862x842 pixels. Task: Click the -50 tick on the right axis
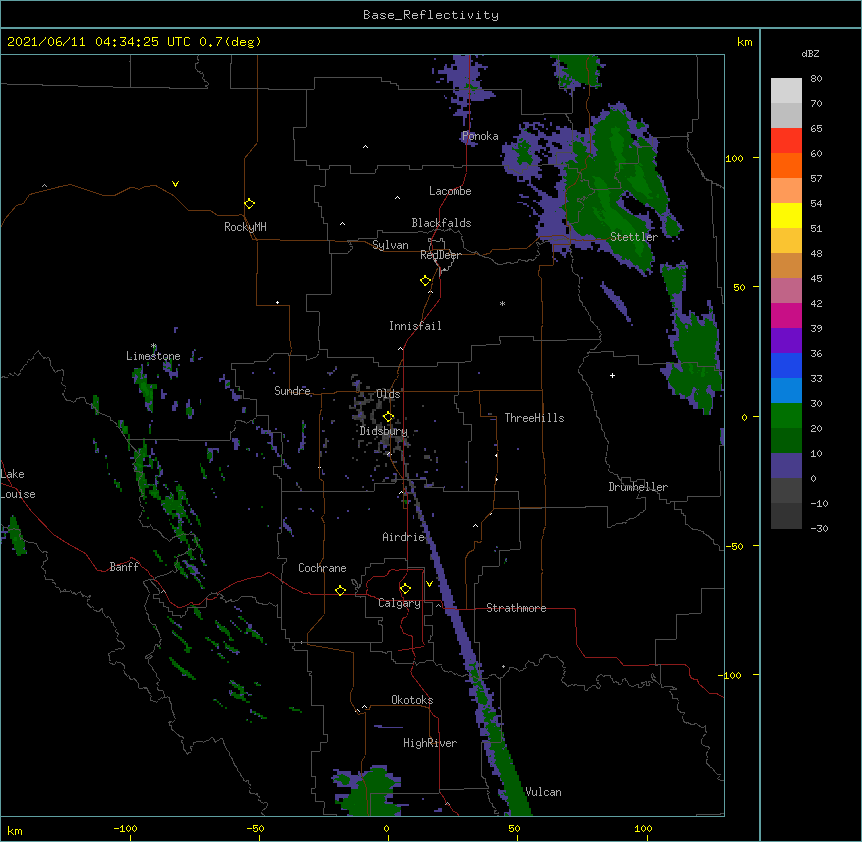click(x=735, y=546)
